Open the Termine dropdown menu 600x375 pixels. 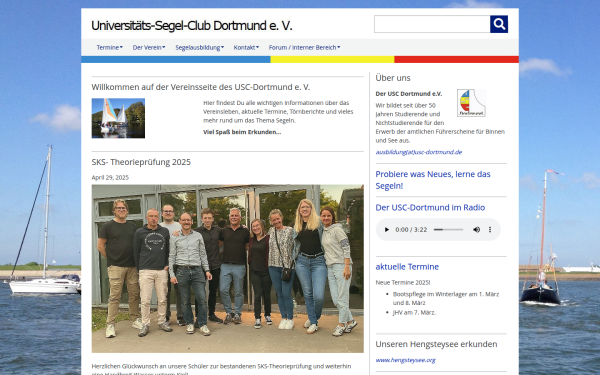point(109,47)
